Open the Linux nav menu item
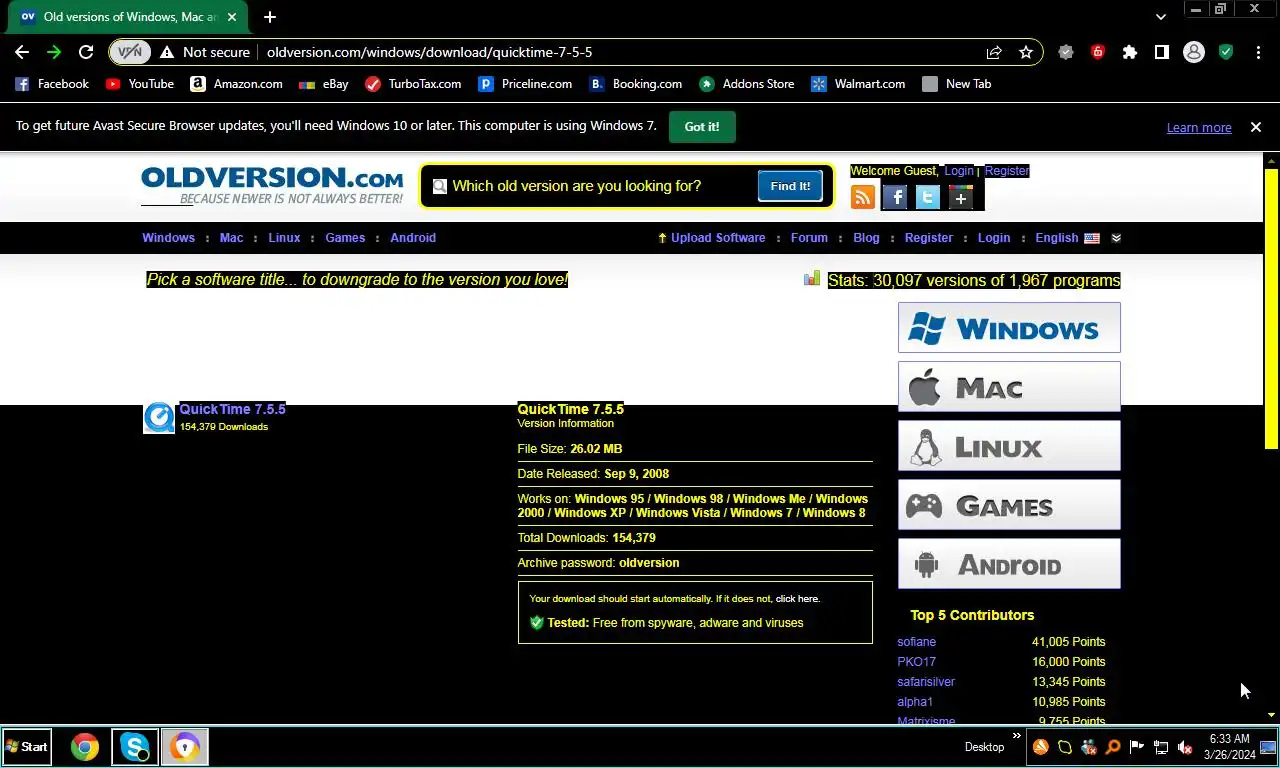 point(284,238)
